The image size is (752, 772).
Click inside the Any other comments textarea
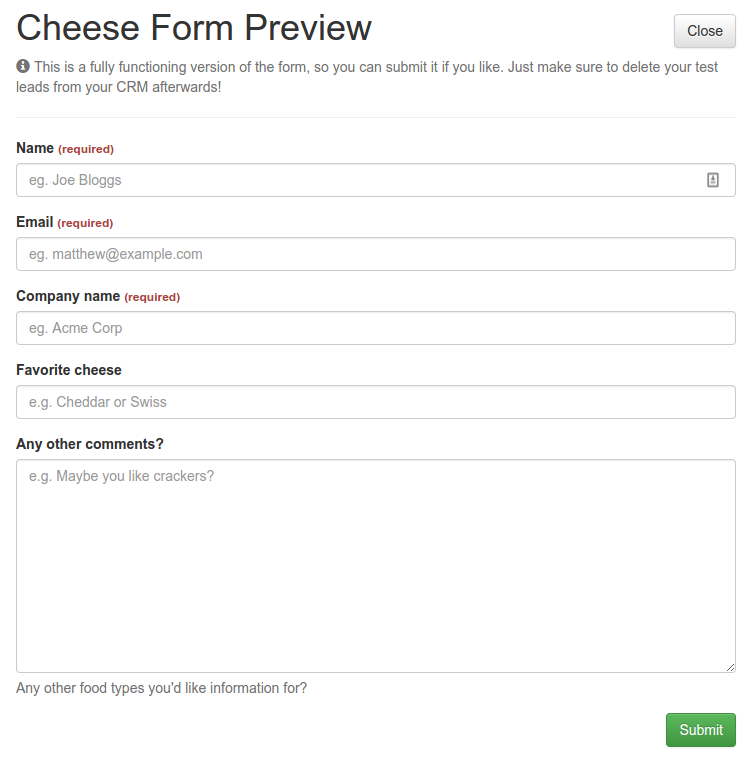pyautogui.click(x=376, y=566)
